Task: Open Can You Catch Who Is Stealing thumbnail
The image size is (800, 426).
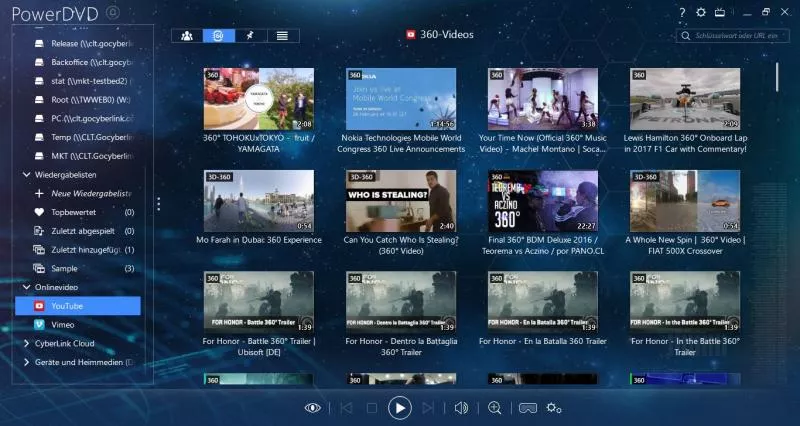Action: 401,201
